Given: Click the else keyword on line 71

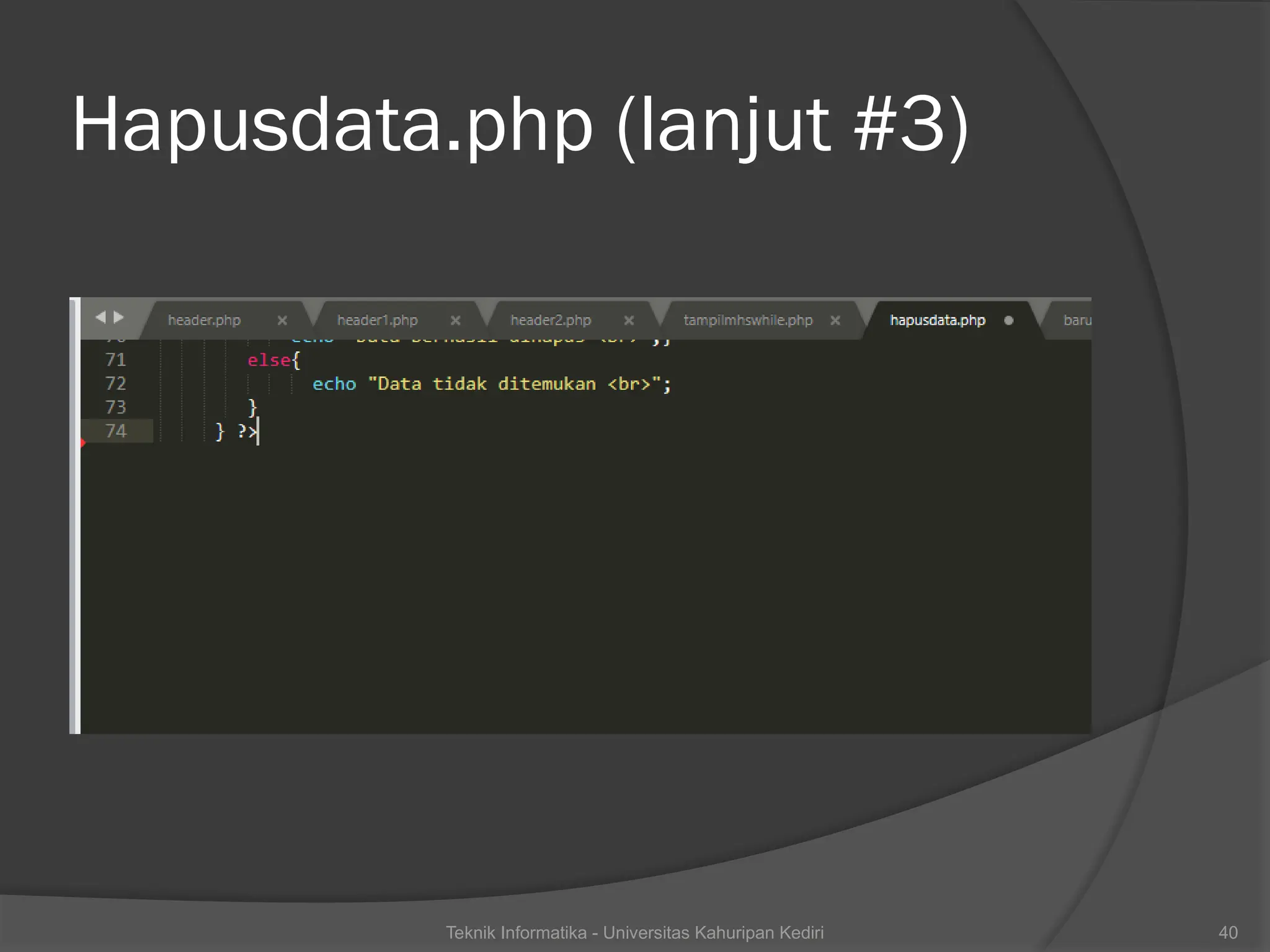Looking at the screenshot, I should click(269, 360).
